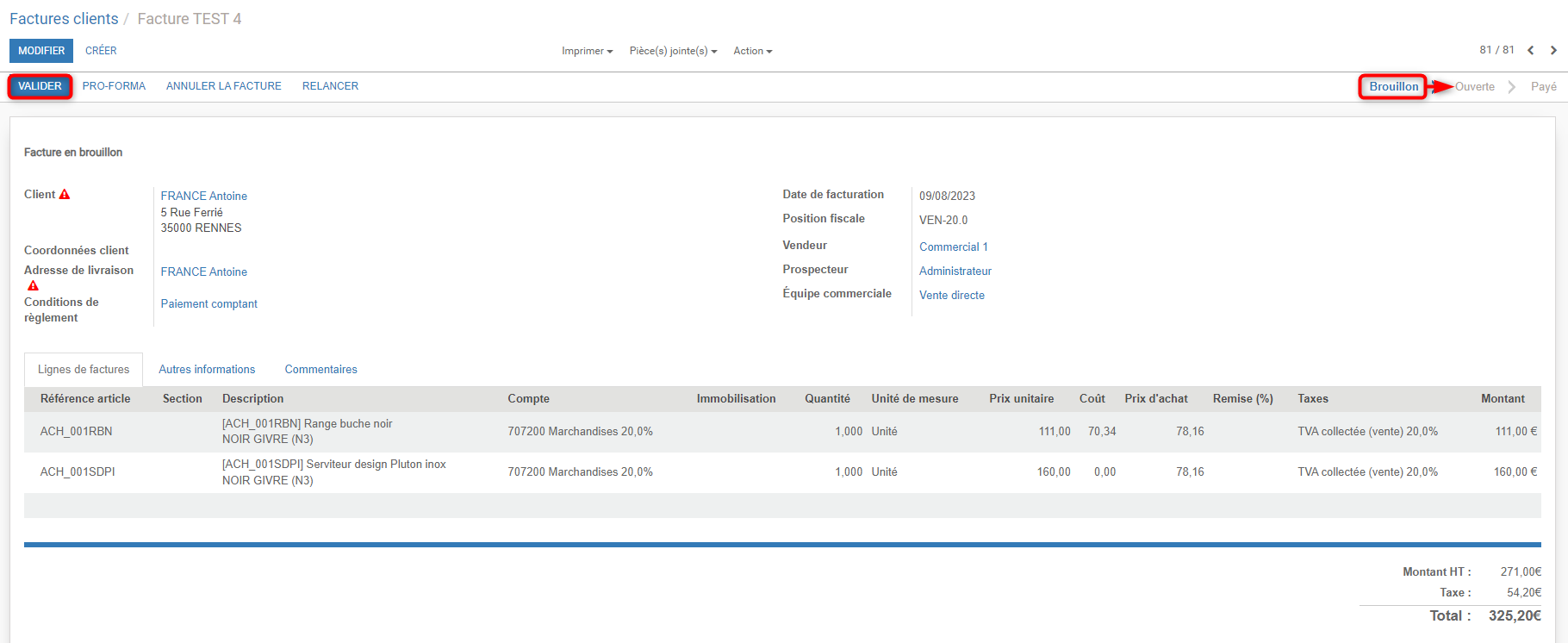The width and height of the screenshot is (1568, 643).
Task: Click ANNULER LA FACTURE
Action: (224, 86)
